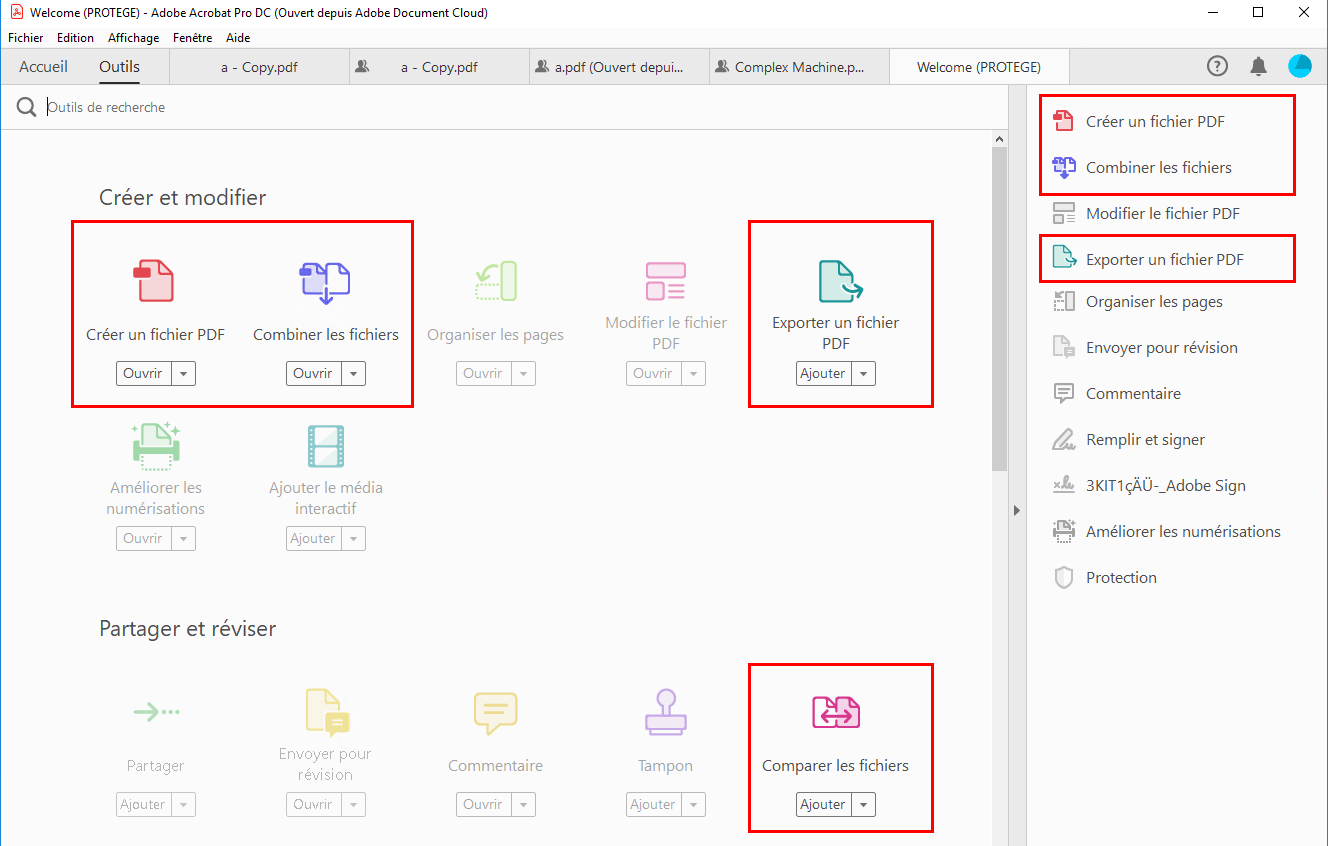Expand the dropdown arrow under Partager
The width and height of the screenshot is (1328, 846).
coord(183,804)
